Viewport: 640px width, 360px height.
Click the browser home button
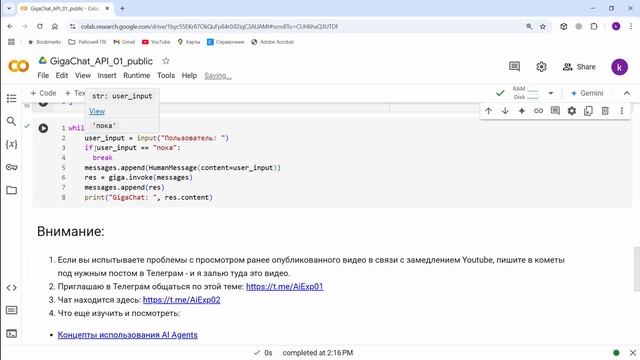pos(55,27)
